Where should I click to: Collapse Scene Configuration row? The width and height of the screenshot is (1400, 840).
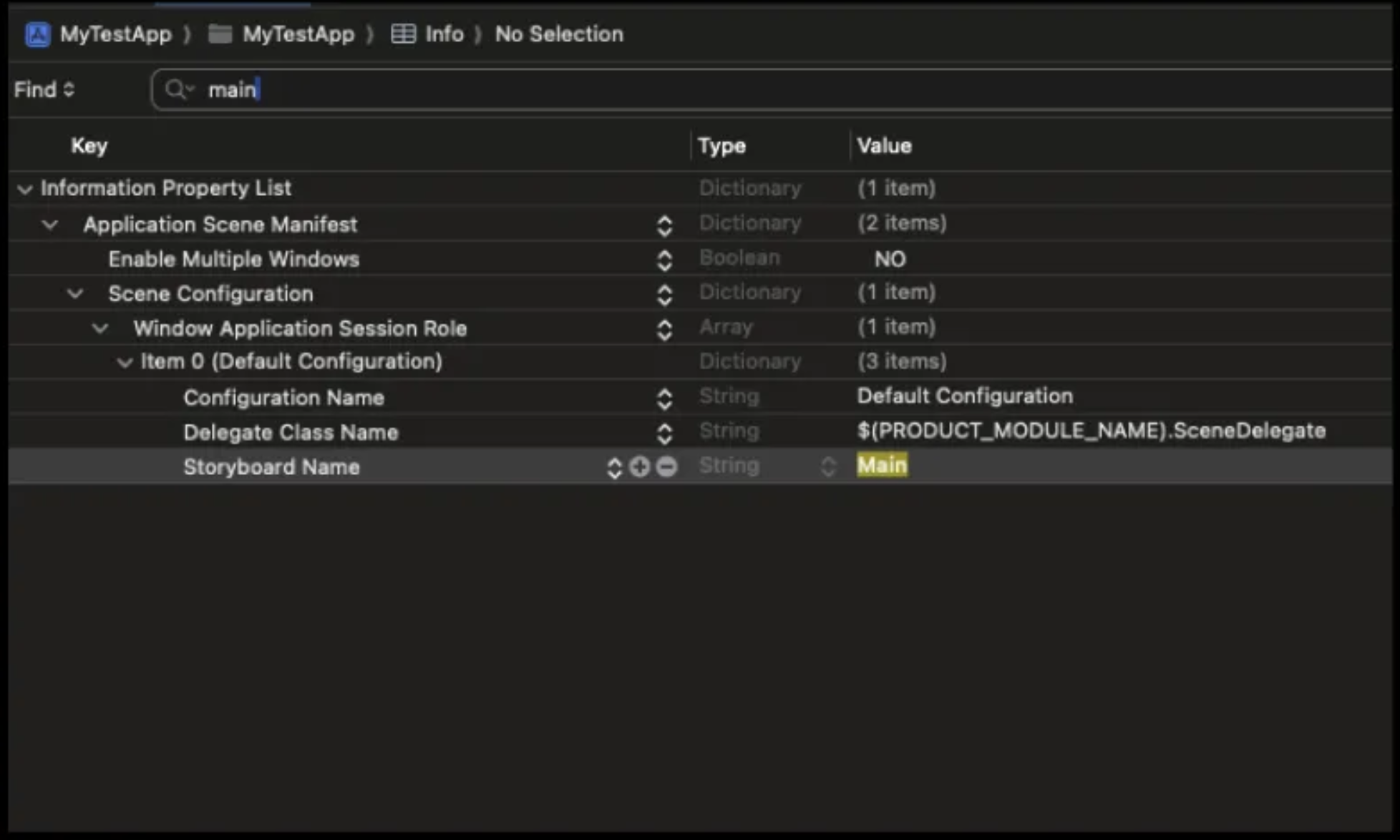click(75, 293)
